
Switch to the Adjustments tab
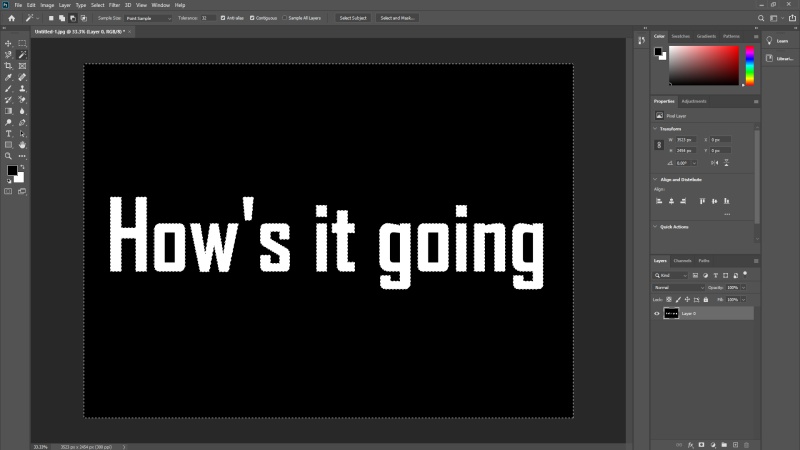pos(694,101)
